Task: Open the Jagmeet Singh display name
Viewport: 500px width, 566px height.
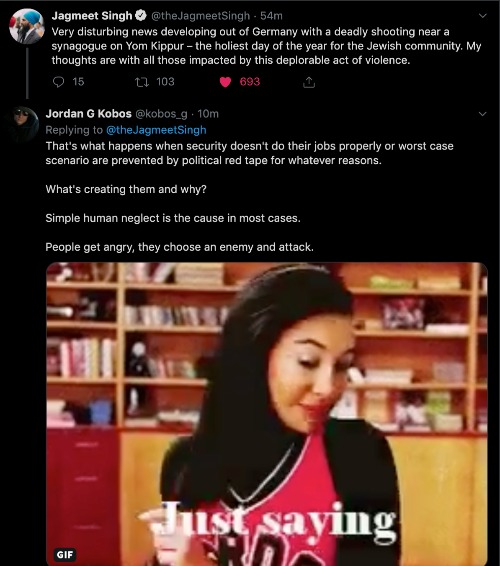Action: [x=92, y=16]
